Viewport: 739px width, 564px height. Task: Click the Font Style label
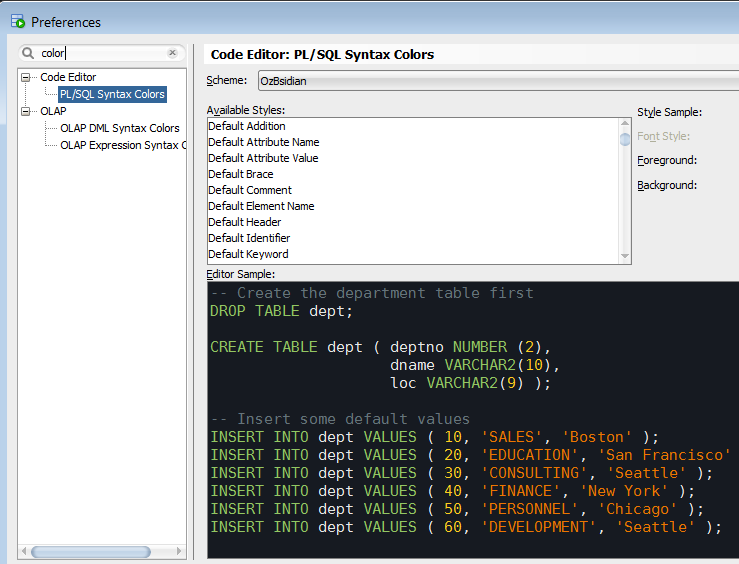pyautogui.click(x=664, y=137)
